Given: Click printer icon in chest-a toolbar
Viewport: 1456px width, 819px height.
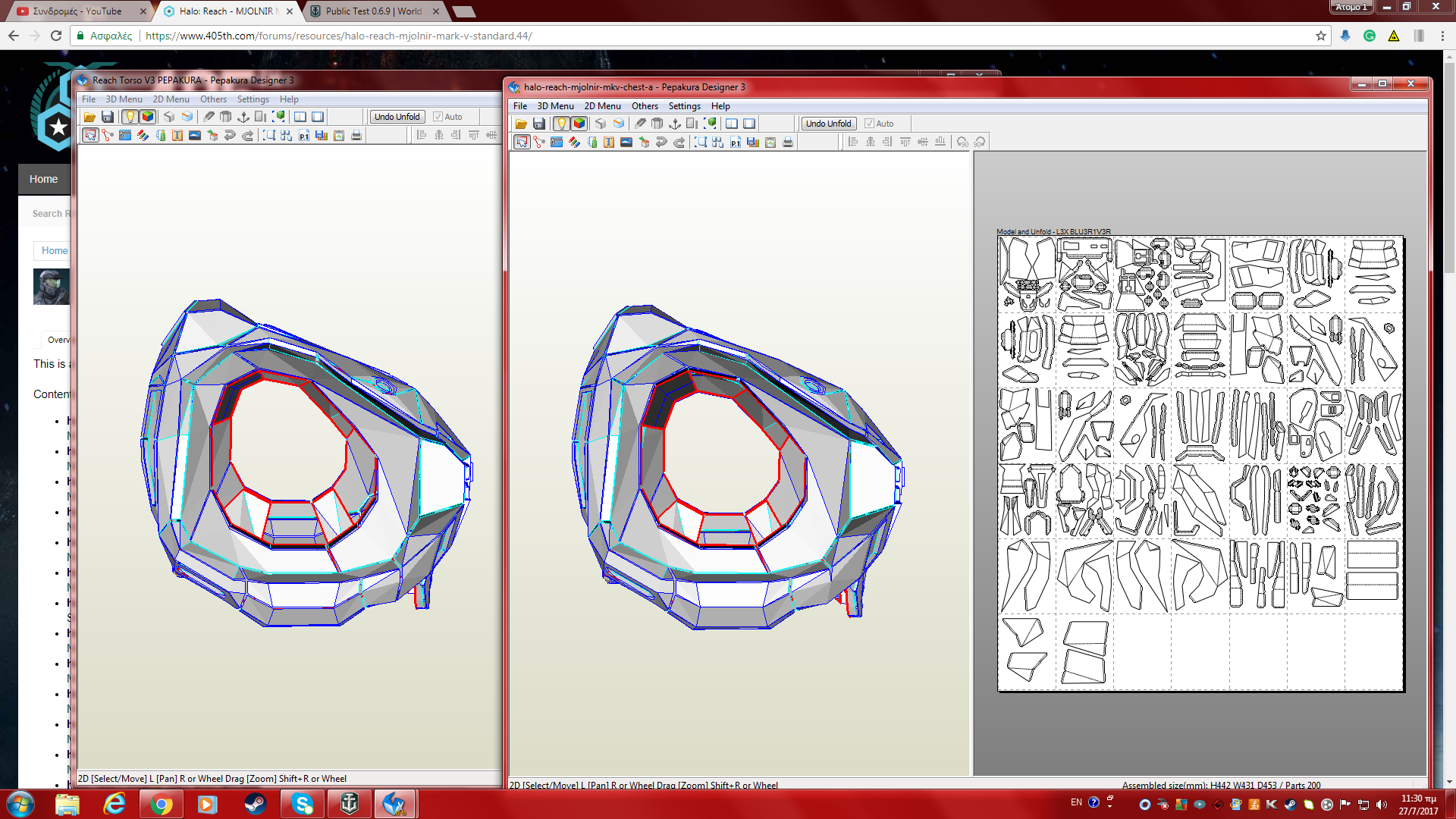Looking at the screenshot, I should click(x=788, y=142).
